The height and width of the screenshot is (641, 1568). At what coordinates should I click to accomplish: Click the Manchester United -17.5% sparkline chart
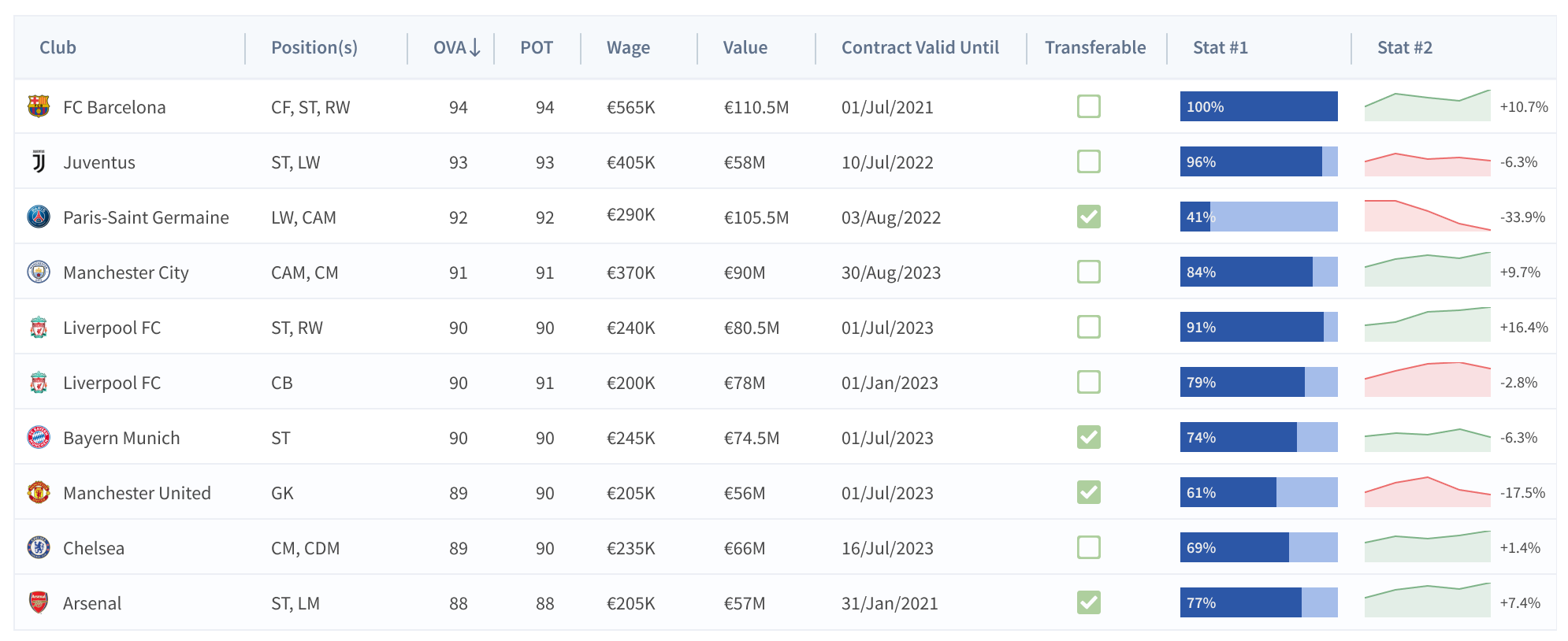pyautogui.click(x=1427, y=492)
